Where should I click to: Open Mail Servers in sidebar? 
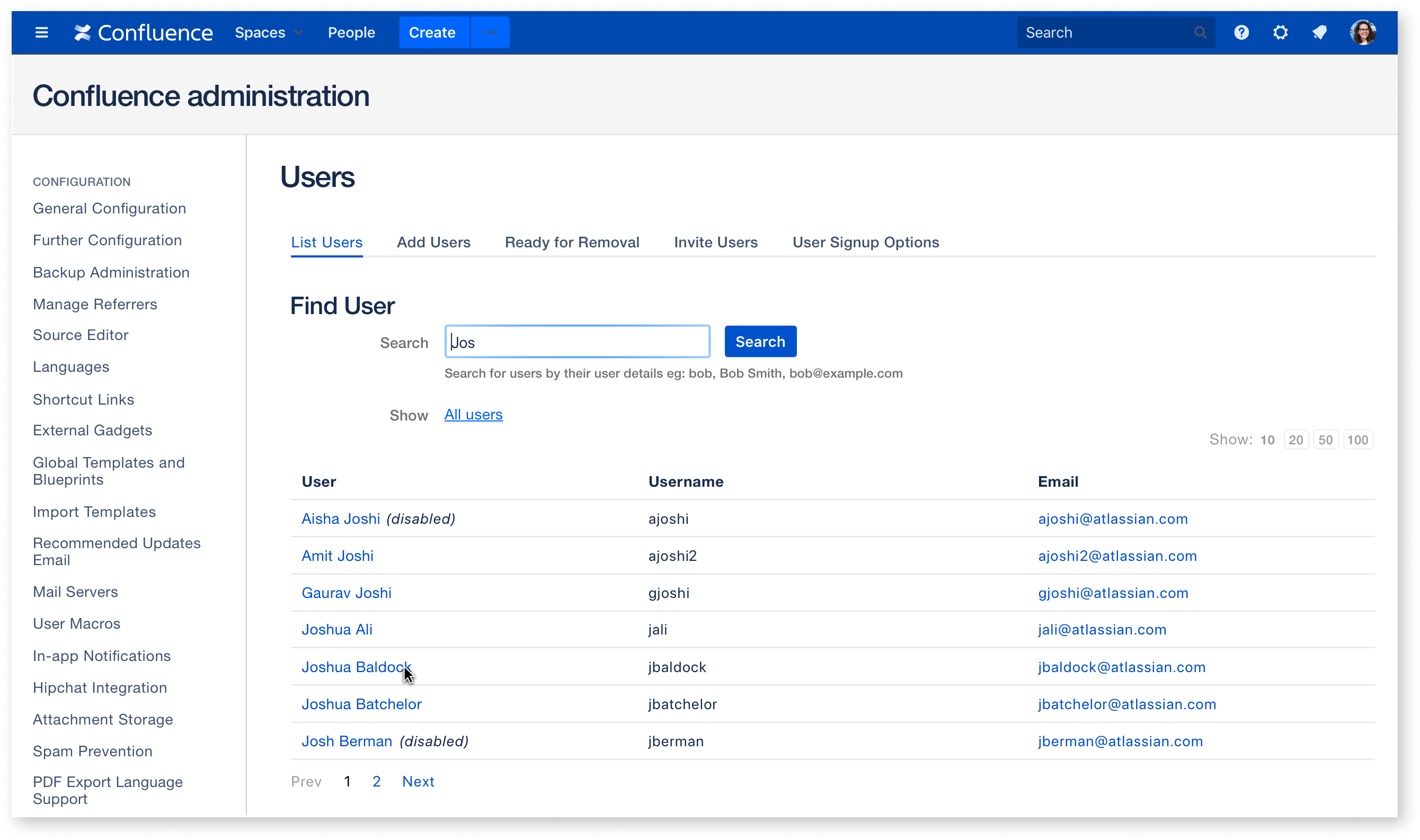pos(75,592)
